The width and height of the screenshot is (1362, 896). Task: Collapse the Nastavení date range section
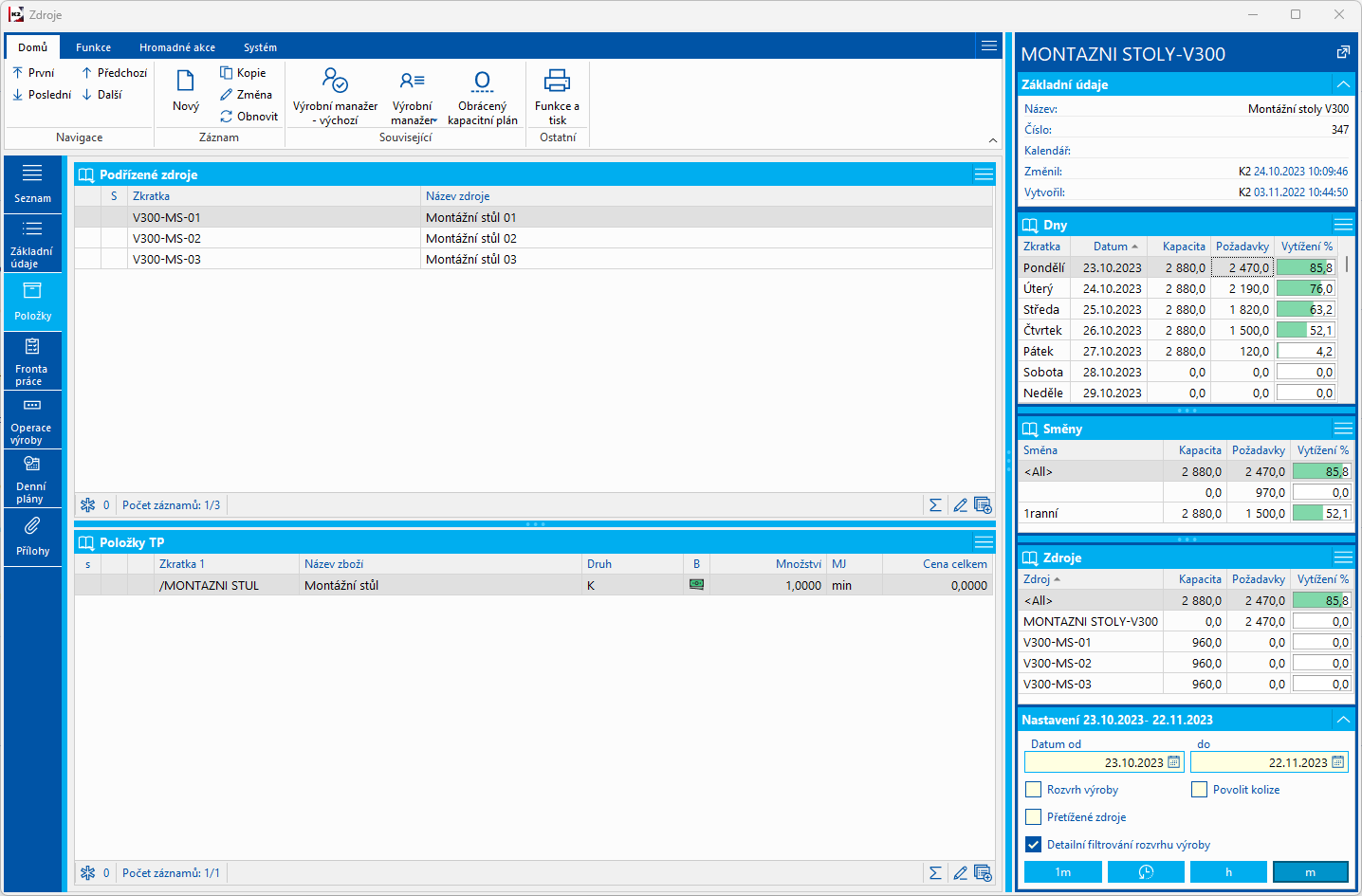[1343, 720]
